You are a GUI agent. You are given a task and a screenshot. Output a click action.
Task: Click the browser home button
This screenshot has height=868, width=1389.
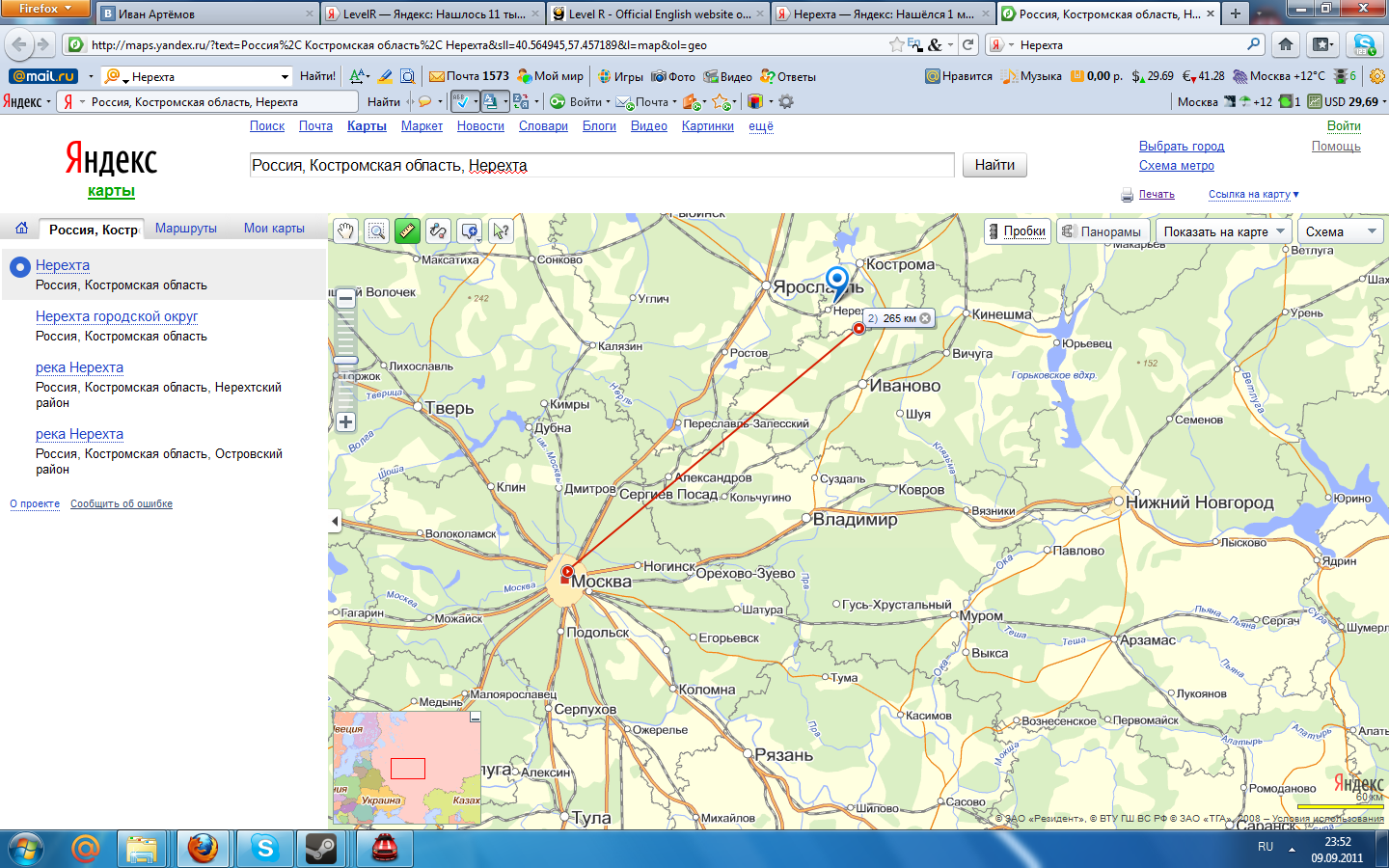(1286, 44)
